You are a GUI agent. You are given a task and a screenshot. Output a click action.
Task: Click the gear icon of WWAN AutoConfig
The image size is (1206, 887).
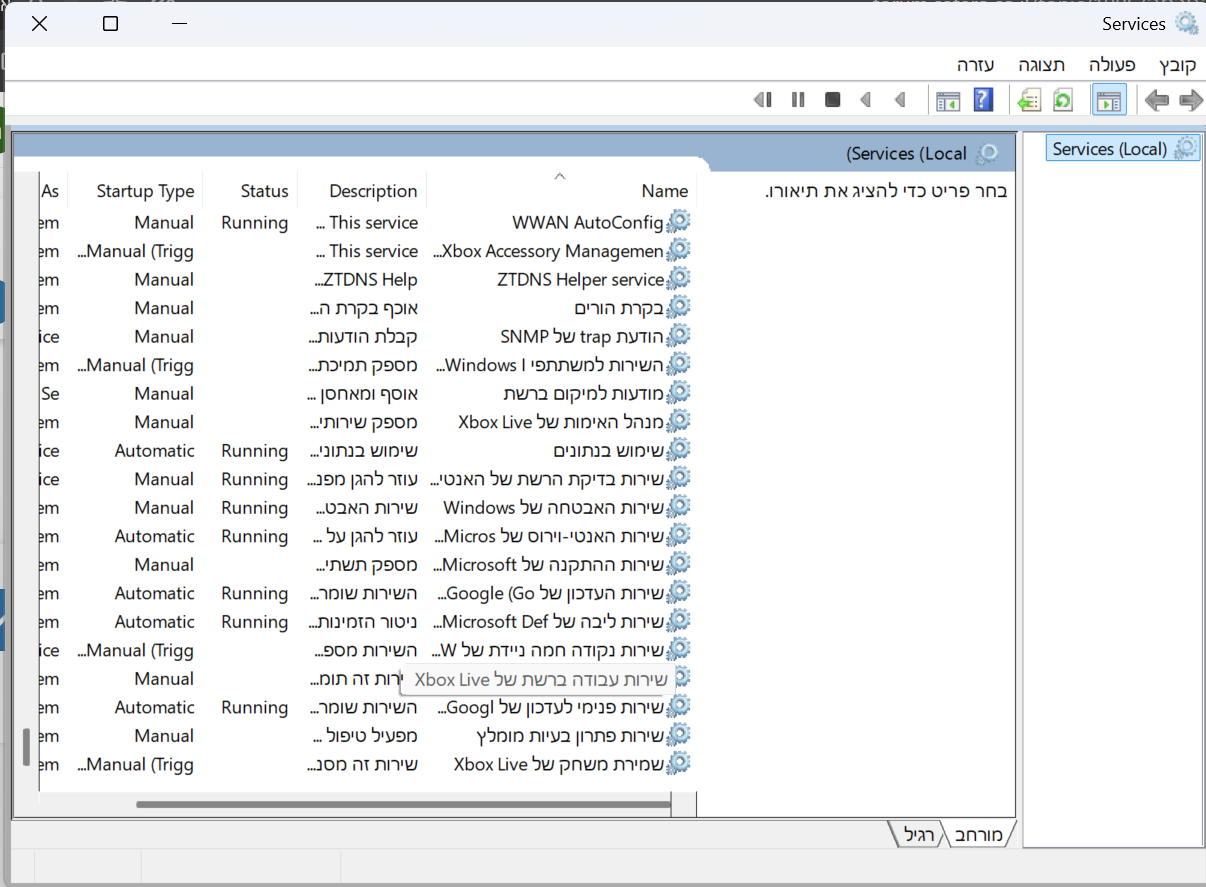pyautogui.click(x=679, y=222)
